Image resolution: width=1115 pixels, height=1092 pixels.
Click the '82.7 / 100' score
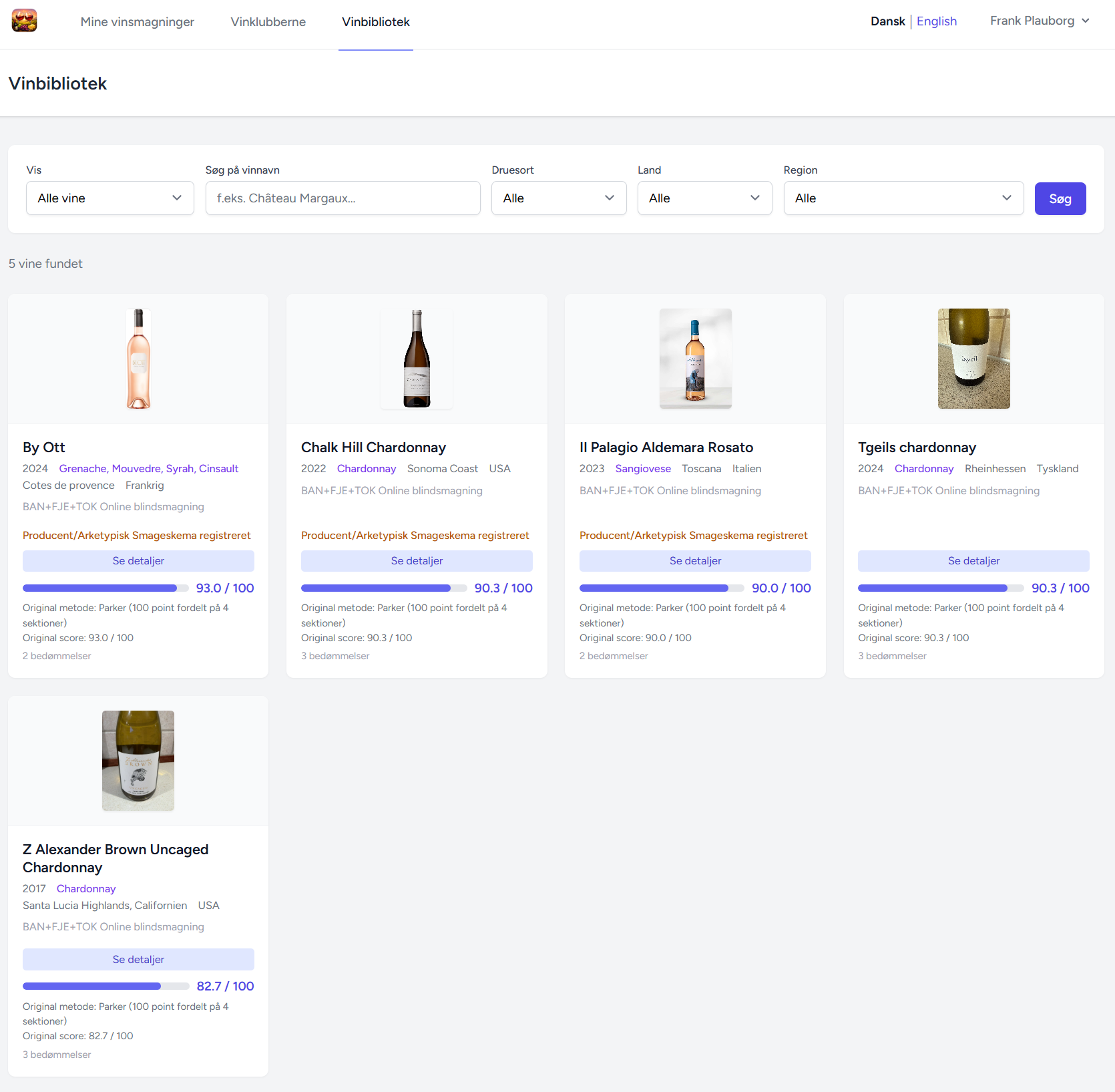[x=225, y=986]
